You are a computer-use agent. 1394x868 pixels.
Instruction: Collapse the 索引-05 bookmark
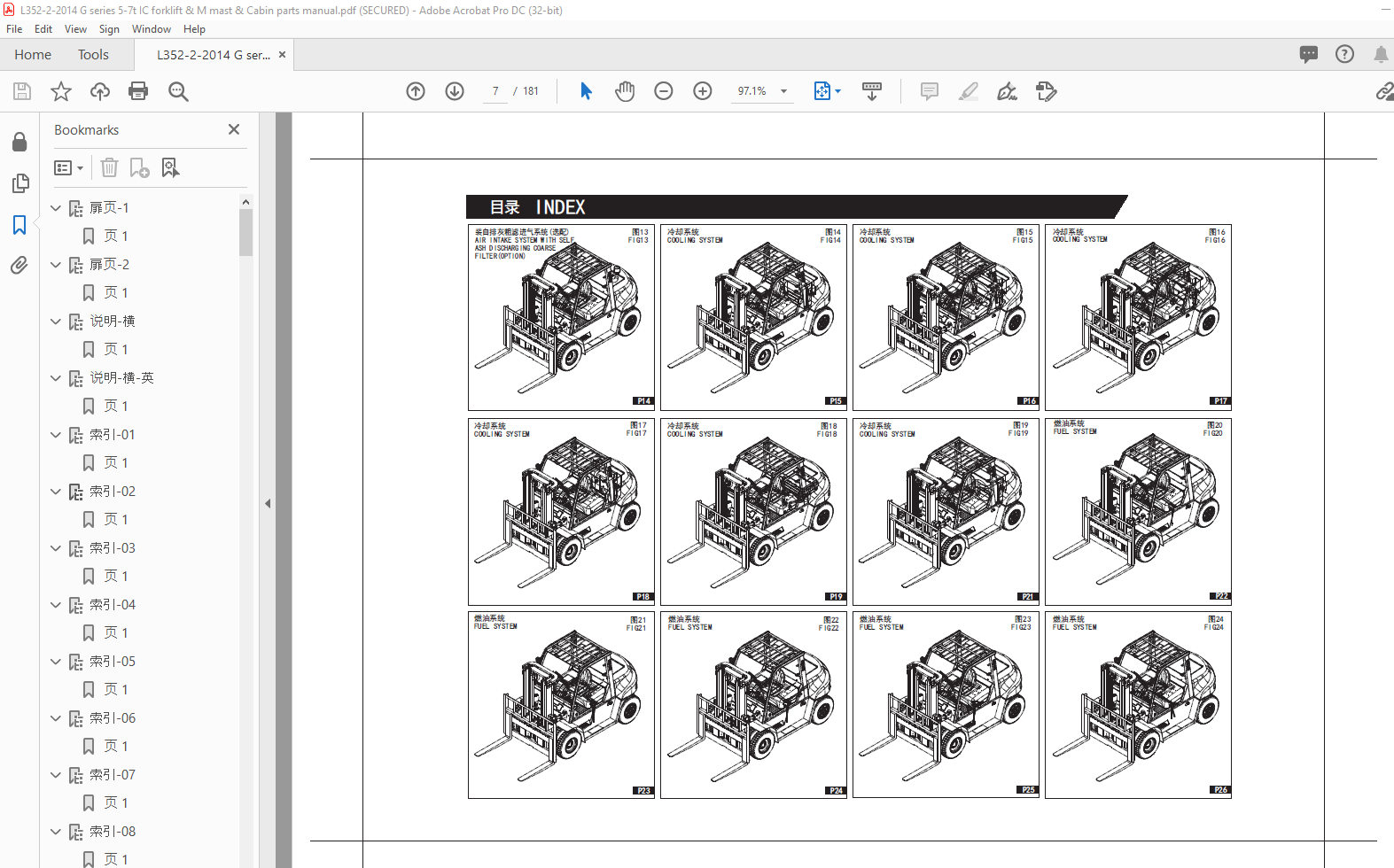pyautogui.click(x=56, y=662)
